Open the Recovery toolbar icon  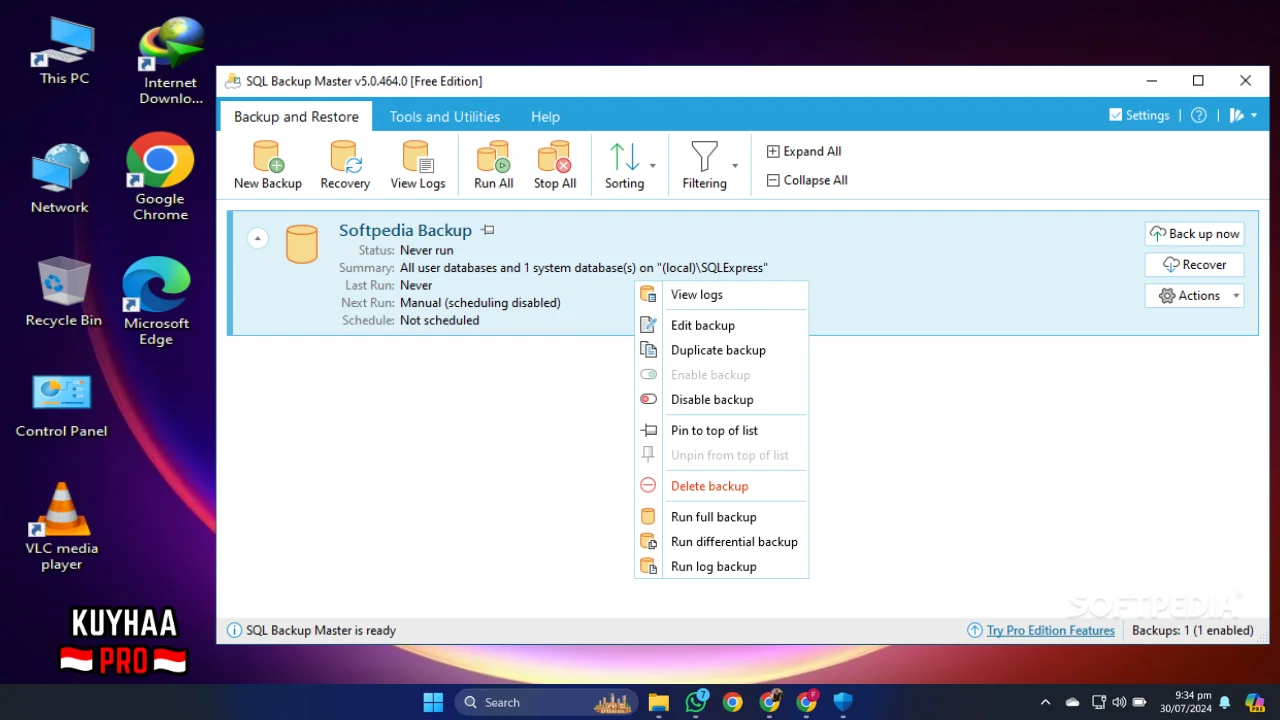click(x=345, y=165)
